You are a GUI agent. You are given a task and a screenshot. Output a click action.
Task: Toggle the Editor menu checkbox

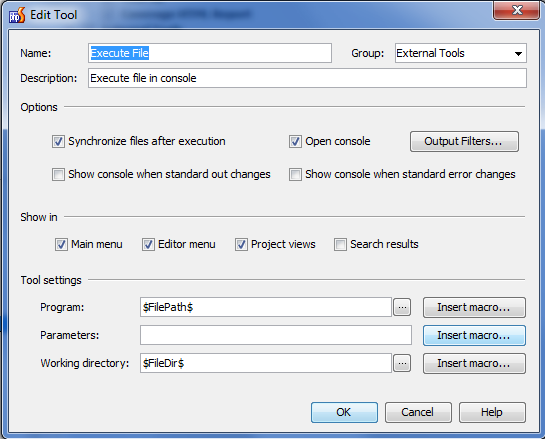(148, 244)
